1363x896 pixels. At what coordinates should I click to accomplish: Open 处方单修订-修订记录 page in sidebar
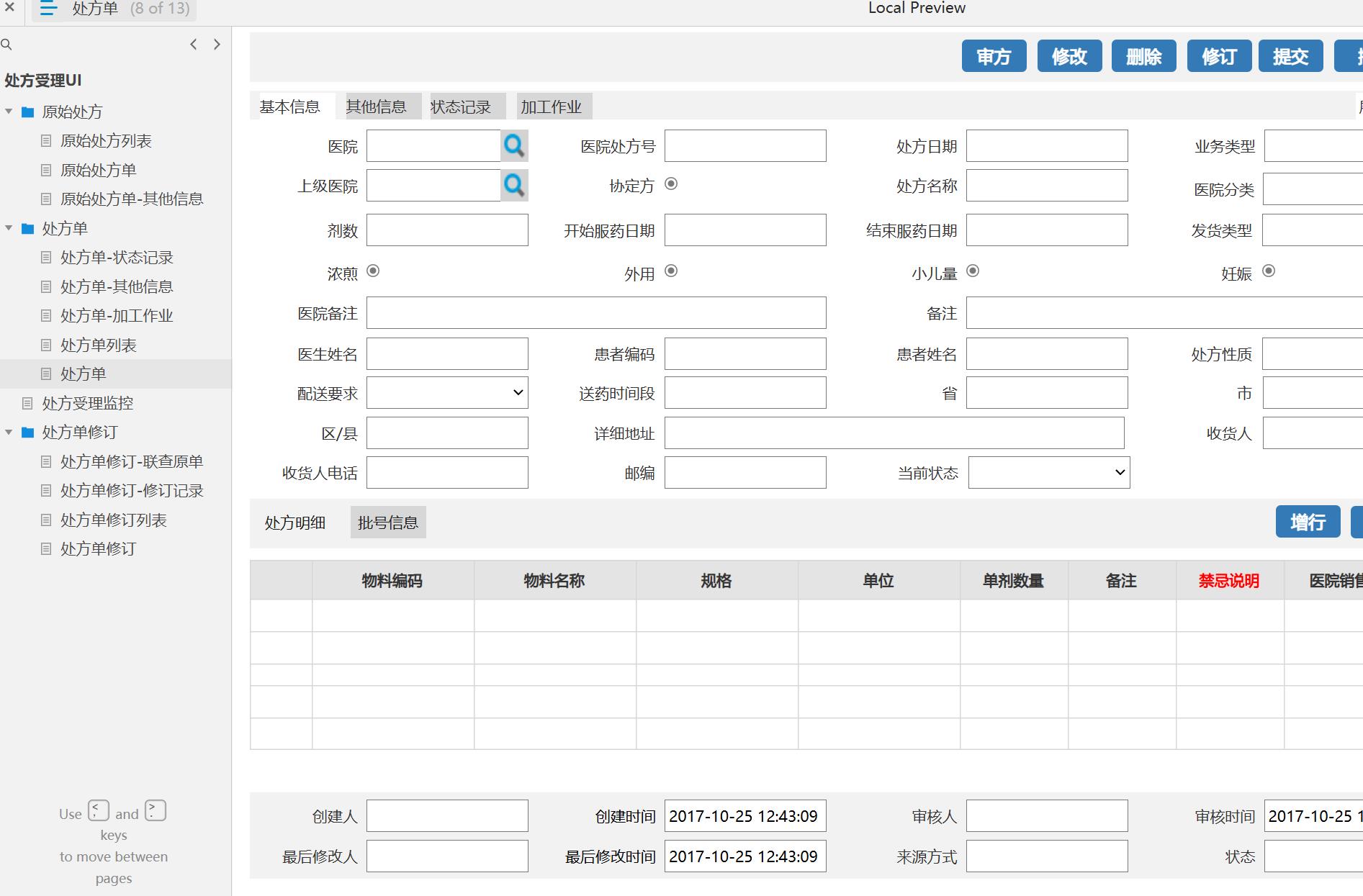click(x=132, y=491)
